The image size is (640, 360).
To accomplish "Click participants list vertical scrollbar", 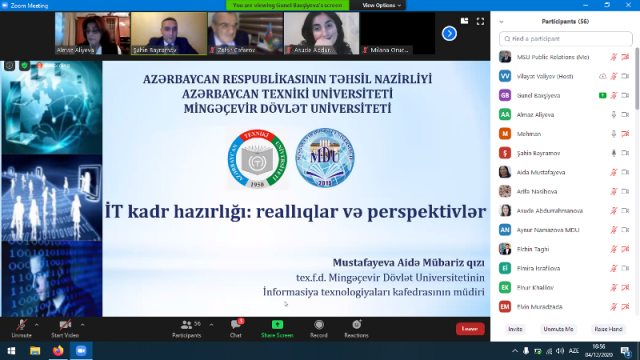I will (637, 78).
